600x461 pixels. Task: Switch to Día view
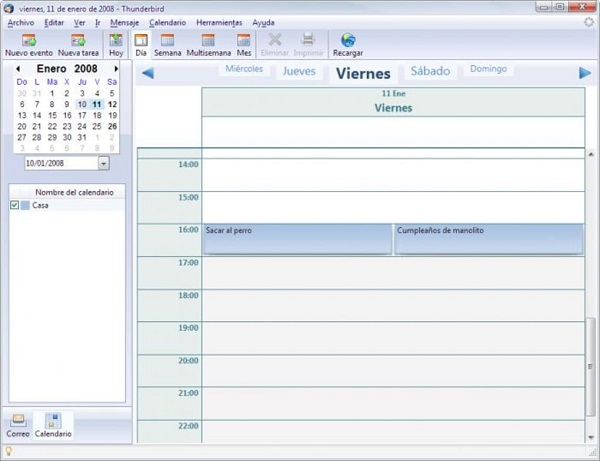click(141, 45)
